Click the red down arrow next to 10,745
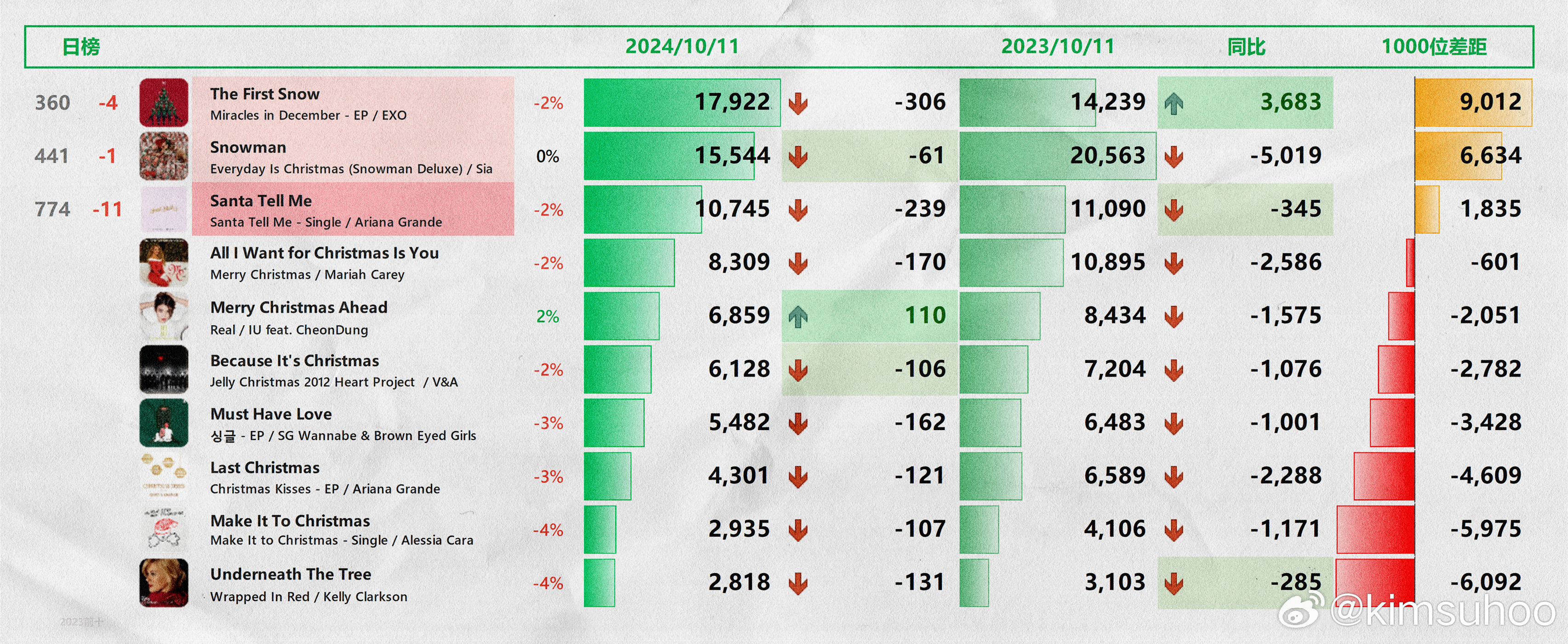 click(797, 211)
